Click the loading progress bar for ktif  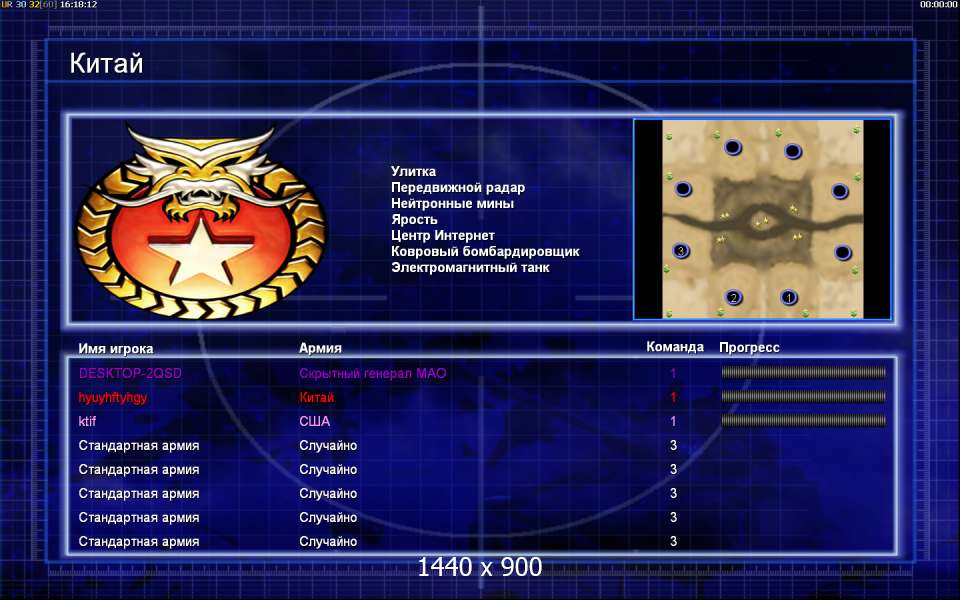coord(803,421)
